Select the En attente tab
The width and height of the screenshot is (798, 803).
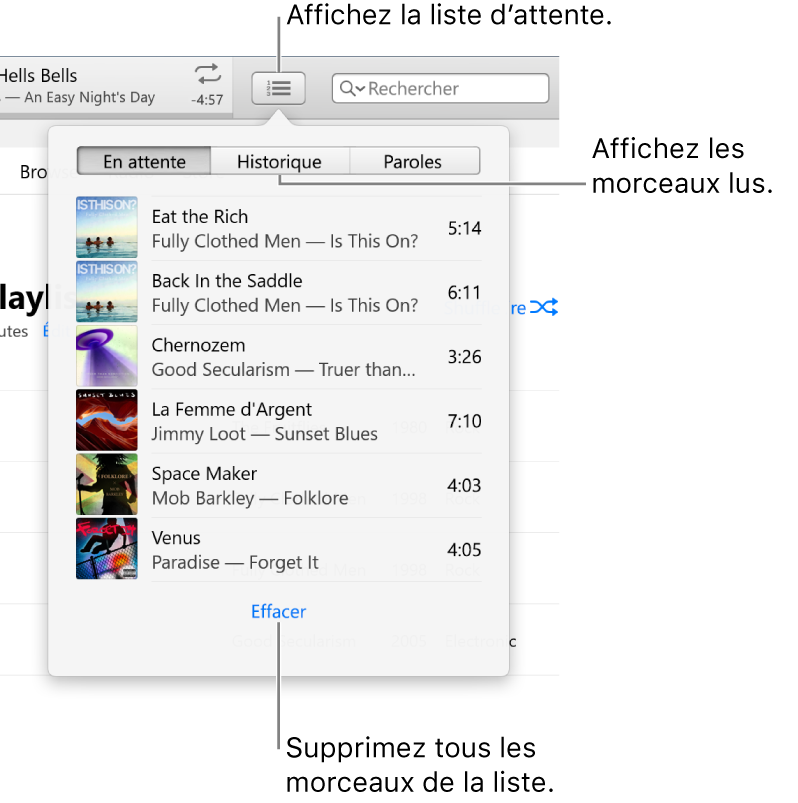pyautogui.click(x=144, y=162)
